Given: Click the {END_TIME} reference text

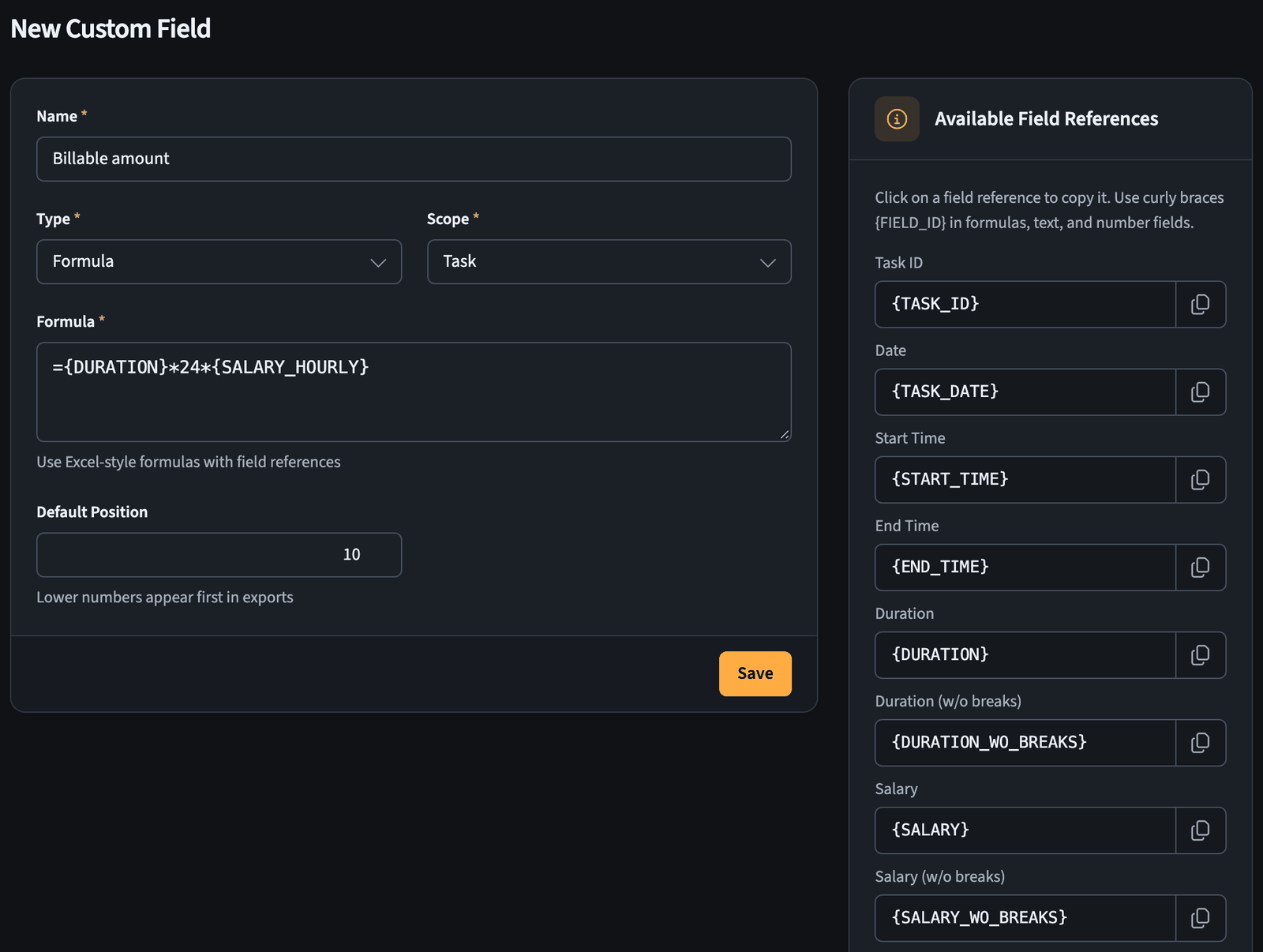Looking at the screenshot, I should (x=940, y=567).
